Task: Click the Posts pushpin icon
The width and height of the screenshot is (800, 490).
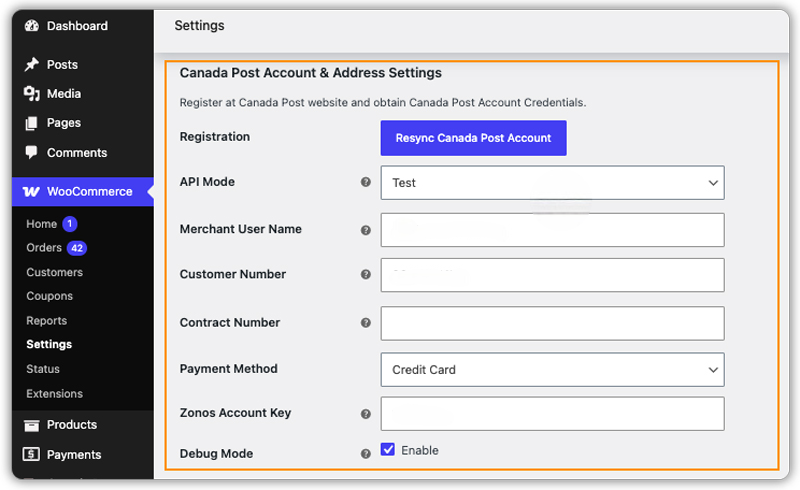Action: coord(32,64)
